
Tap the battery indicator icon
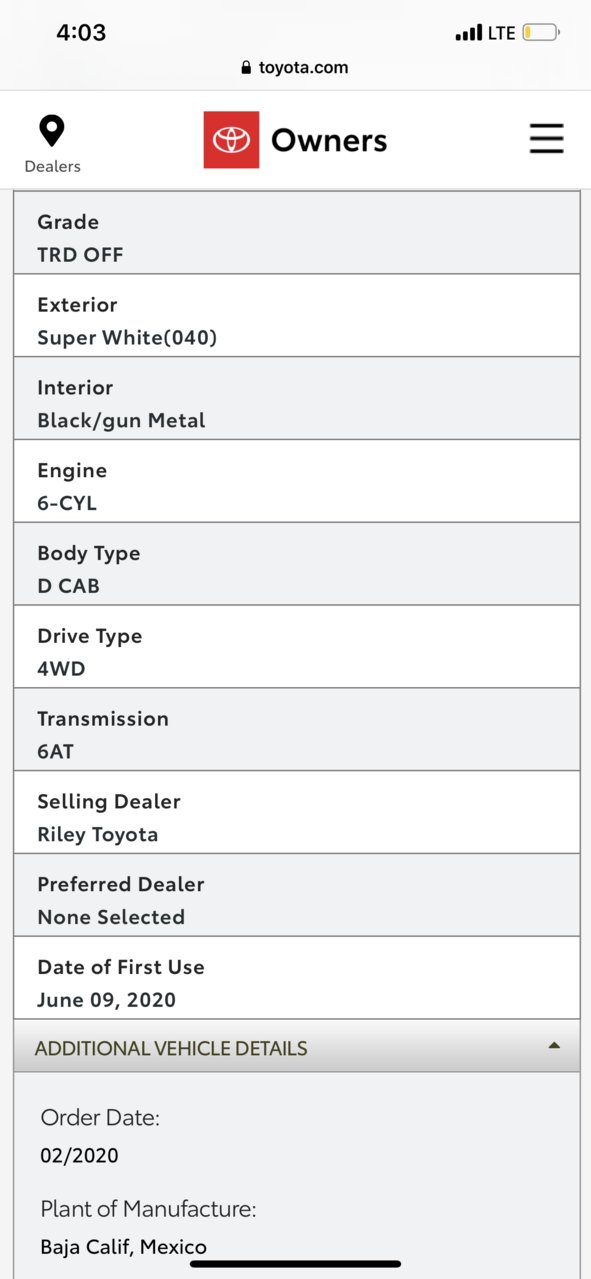coord(541,33)
